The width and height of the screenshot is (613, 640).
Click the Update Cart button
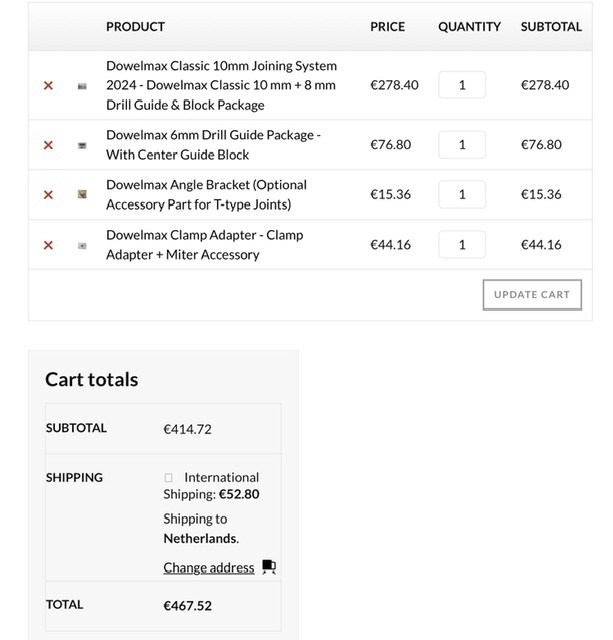point(532,295)
